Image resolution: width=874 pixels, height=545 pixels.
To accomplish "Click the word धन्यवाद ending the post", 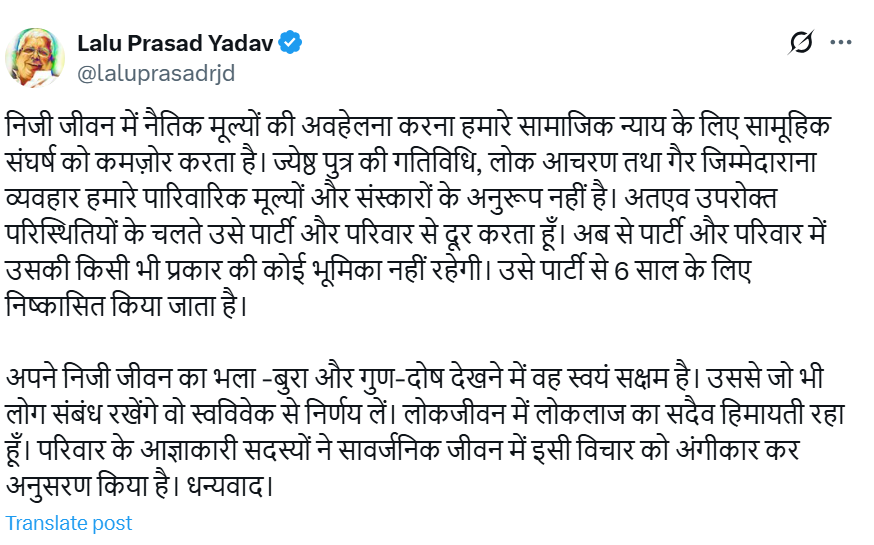I will point(230,486).
